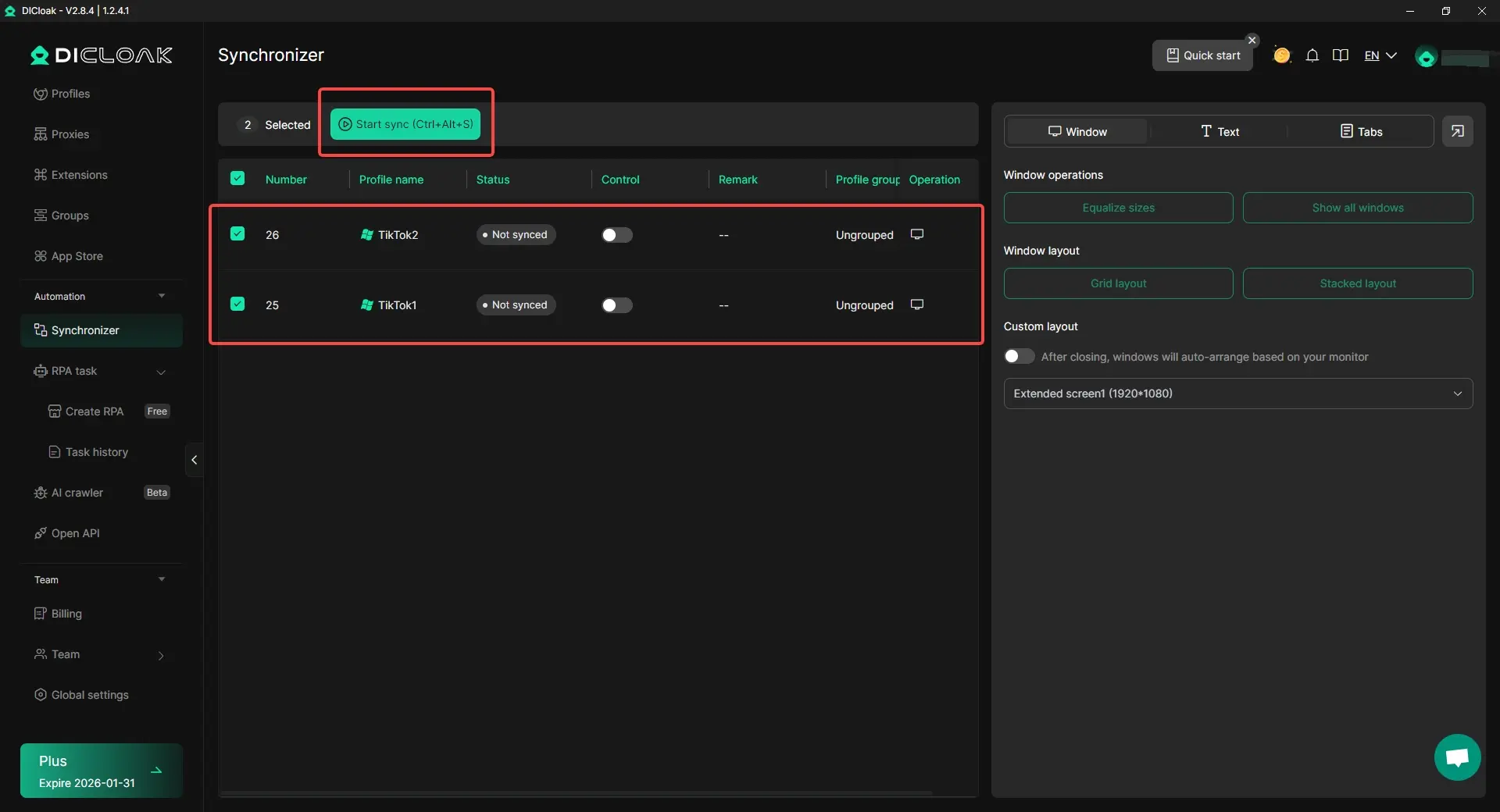Screen dimensions: 1500x812
Task: Enable the Control toggle for TikTok2
Action: [x=616, y=235]
